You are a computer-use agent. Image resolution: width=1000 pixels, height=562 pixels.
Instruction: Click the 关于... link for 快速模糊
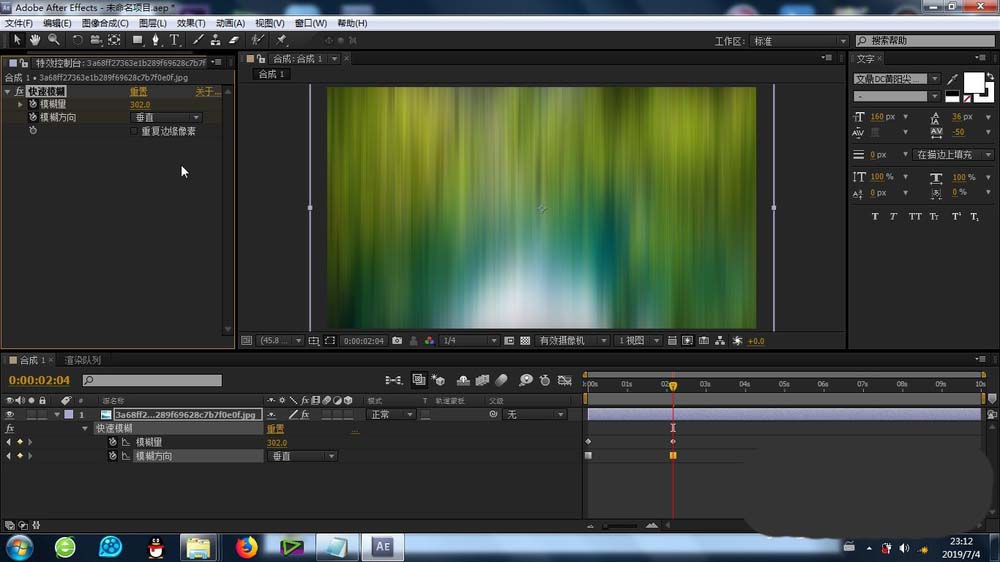(206, 91)
